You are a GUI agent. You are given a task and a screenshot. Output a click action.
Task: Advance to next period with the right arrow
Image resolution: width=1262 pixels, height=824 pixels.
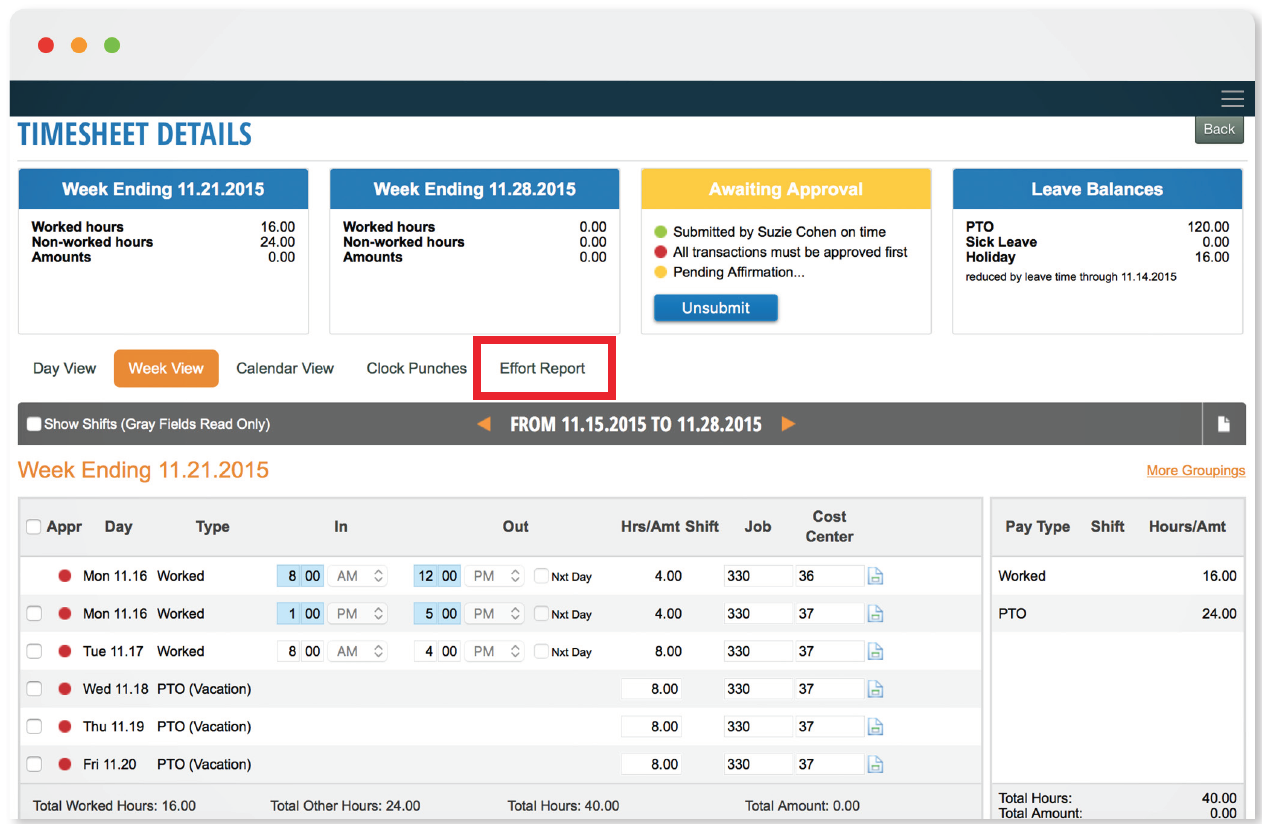[x=788, y=423]
